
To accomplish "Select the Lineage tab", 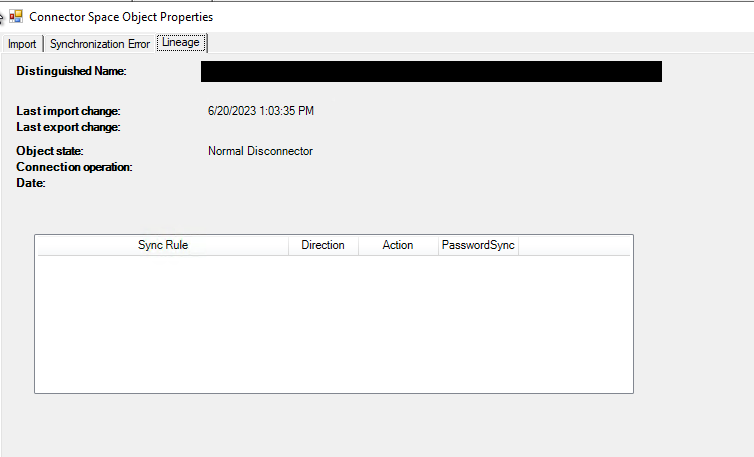I will click(181, 43).
